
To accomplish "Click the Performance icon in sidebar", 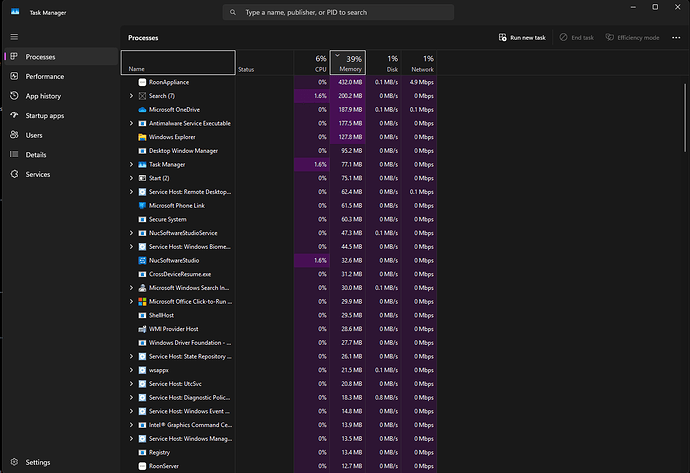I will (x=14, y=76).
